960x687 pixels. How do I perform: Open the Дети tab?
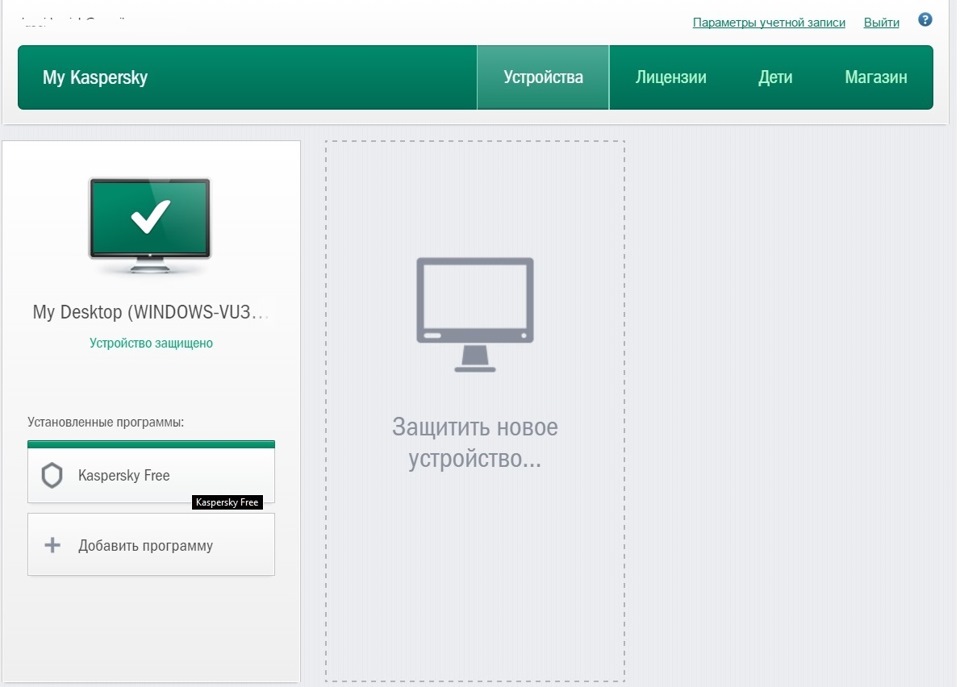tap(775, 77)
